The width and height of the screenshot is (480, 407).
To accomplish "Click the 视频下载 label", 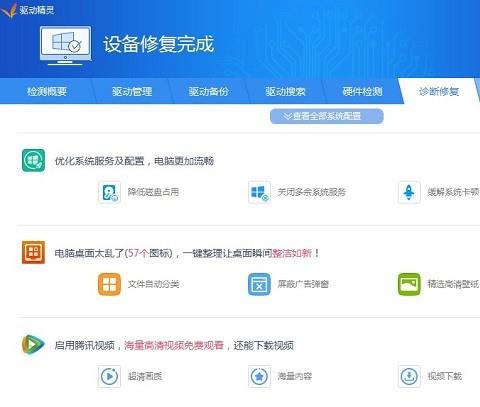I will pos(445,376).
